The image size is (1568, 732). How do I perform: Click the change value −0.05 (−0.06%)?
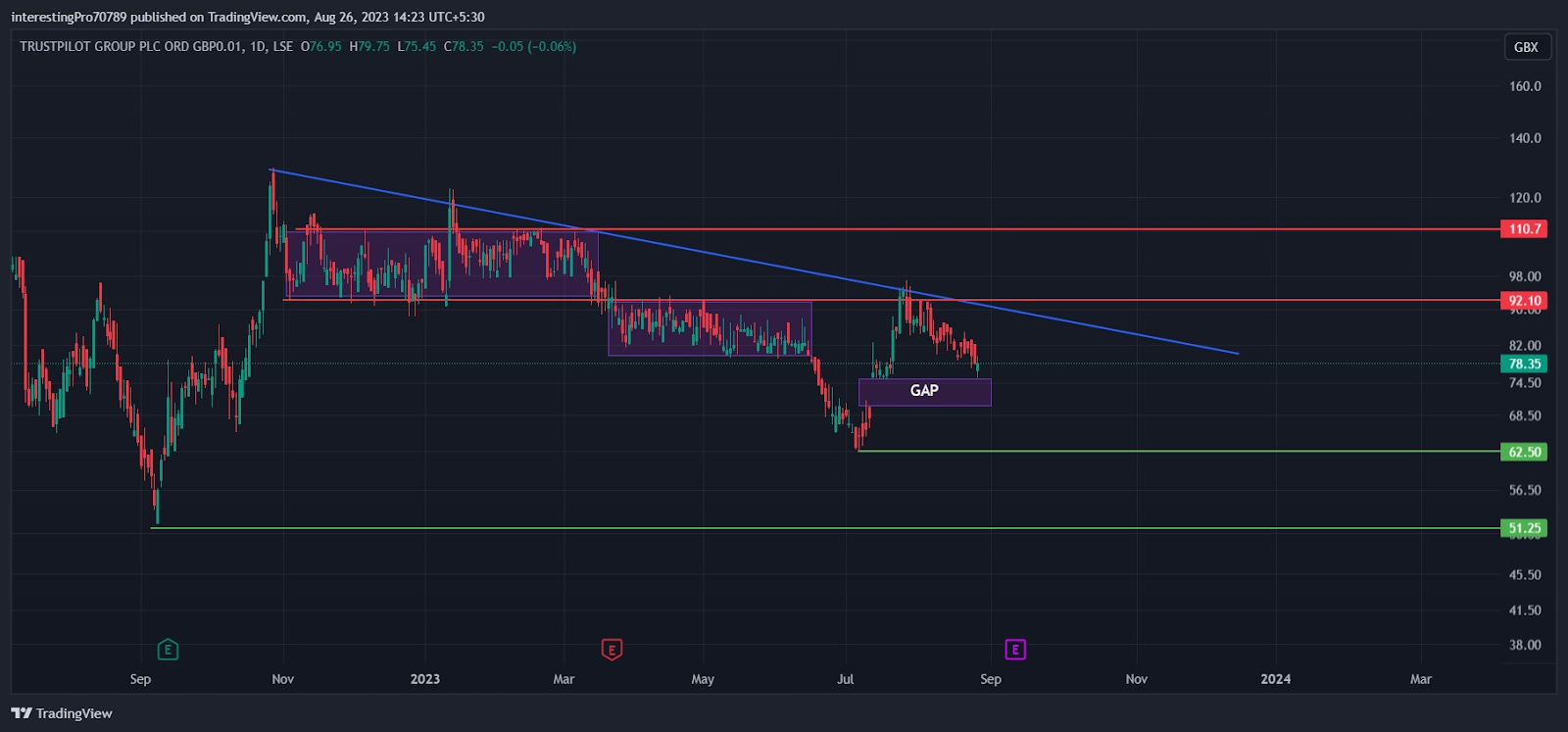534,46
